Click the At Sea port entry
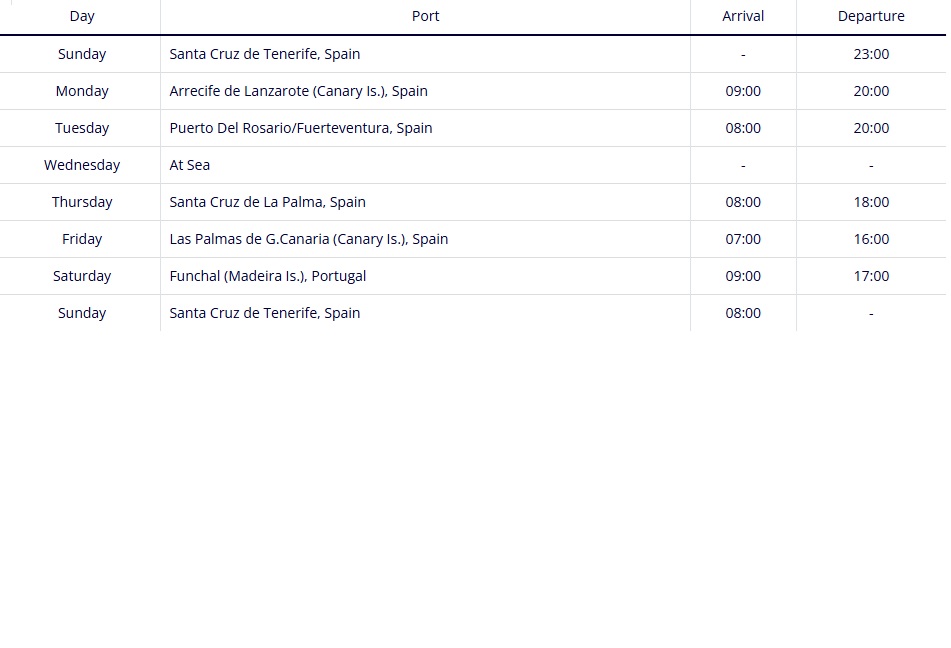951x648 pixels. (190, 165)
